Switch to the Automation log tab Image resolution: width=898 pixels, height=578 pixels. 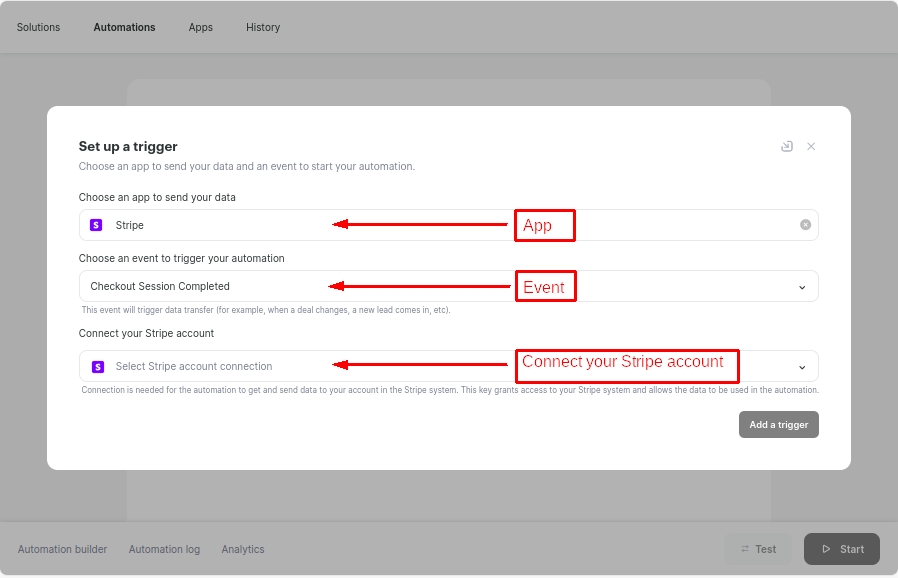coord(164,549)
